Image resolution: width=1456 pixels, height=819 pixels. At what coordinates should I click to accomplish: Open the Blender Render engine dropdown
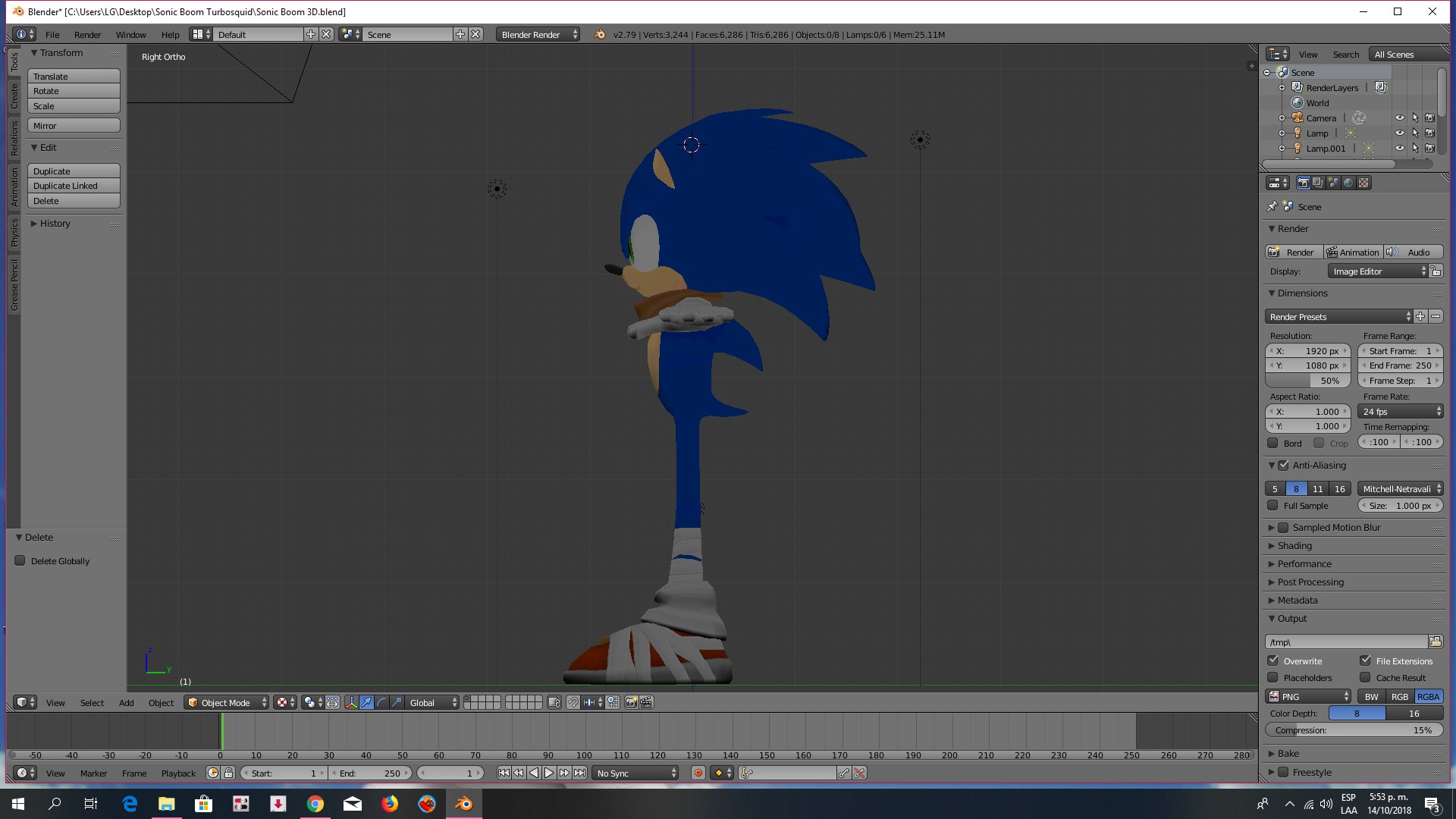pyautogui.click(x=538, y=34)
